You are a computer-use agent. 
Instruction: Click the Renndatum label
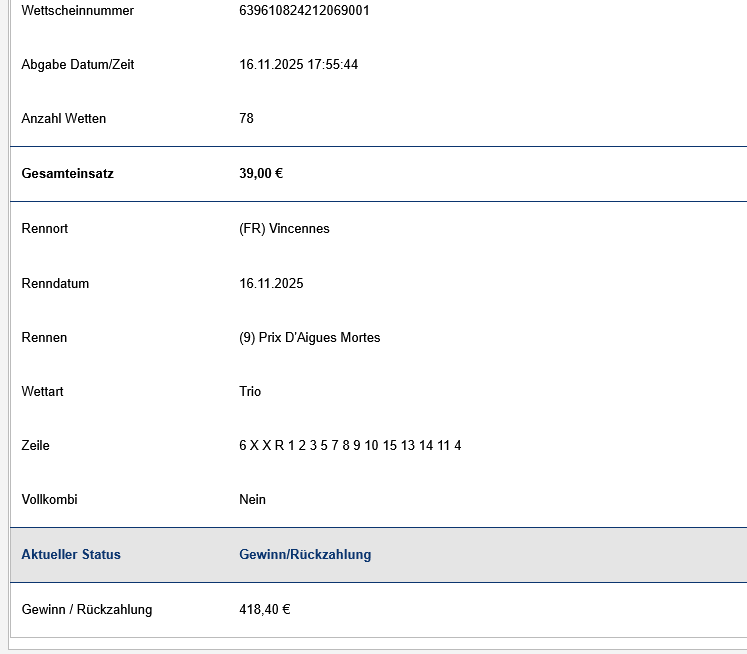click(x=55, y=284)
